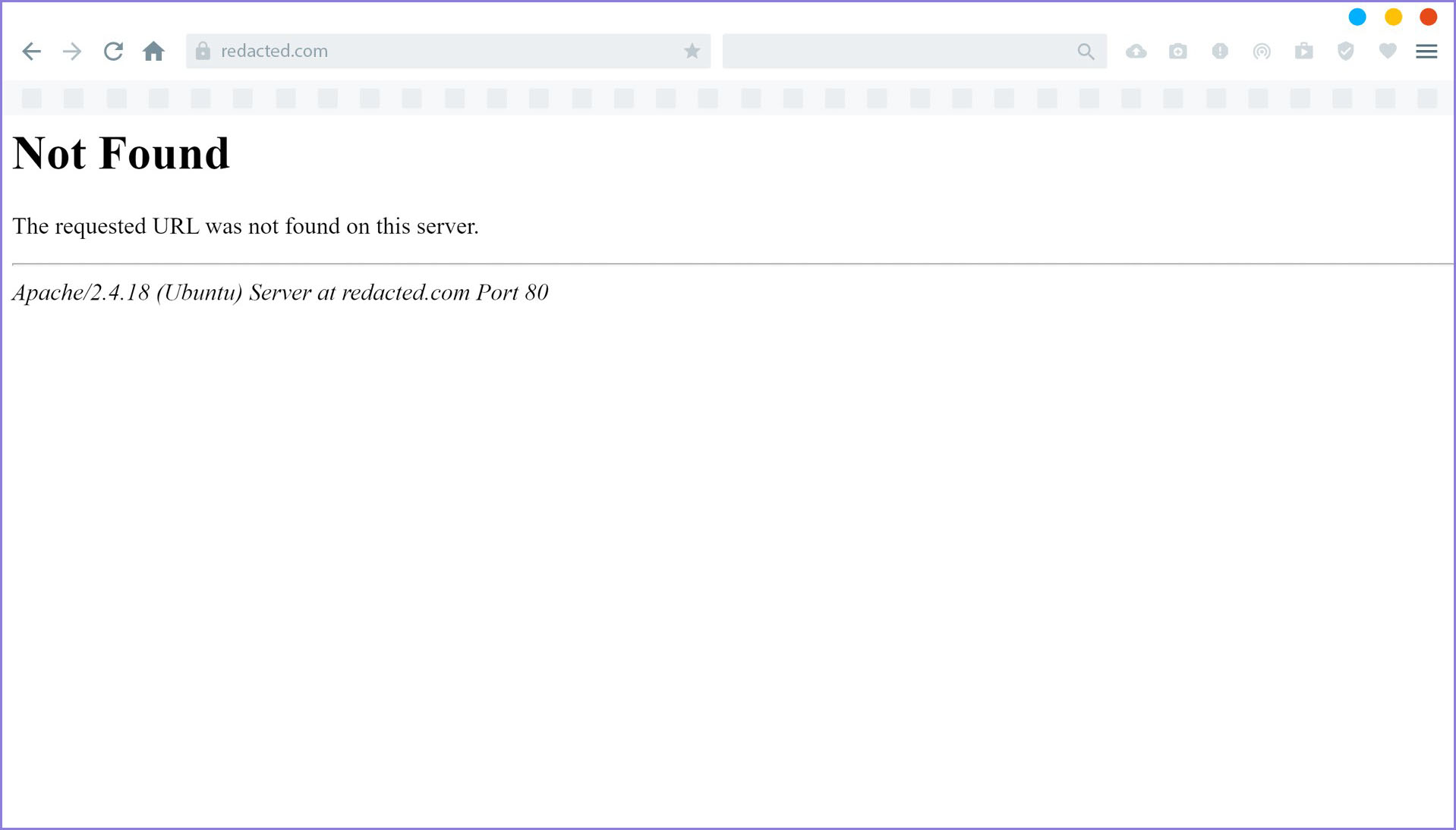Navigate back to the previous page
The height and width of the screenshot is (830, 1456).
(31, 51)
